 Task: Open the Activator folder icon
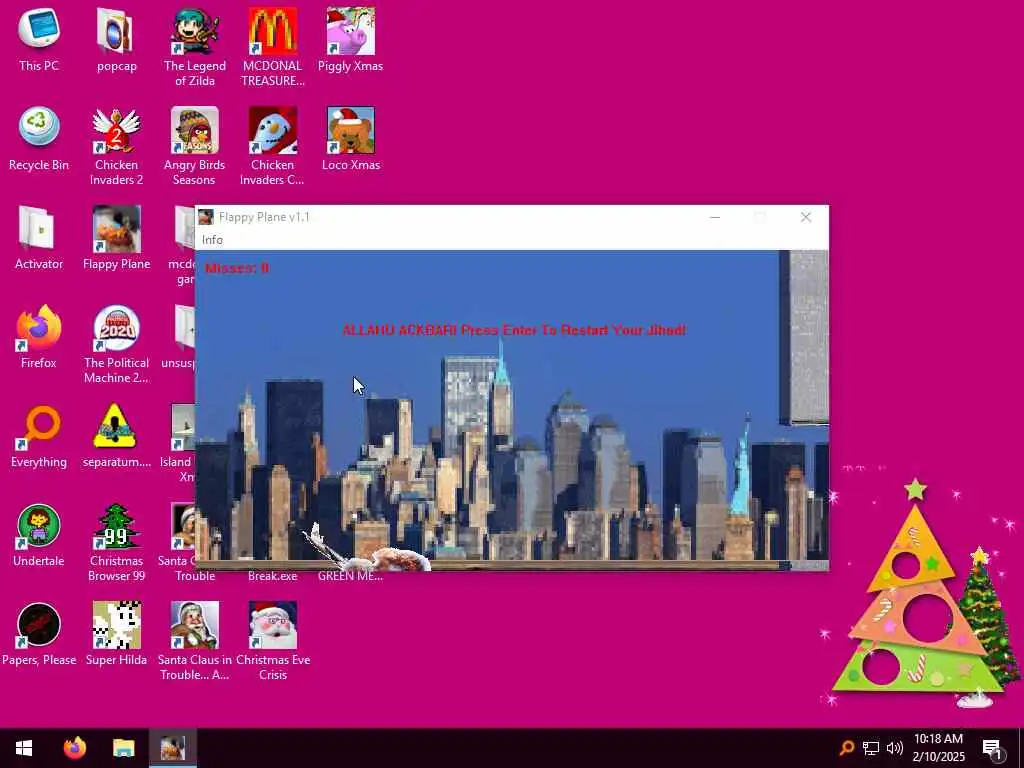(x=39, y=239)
